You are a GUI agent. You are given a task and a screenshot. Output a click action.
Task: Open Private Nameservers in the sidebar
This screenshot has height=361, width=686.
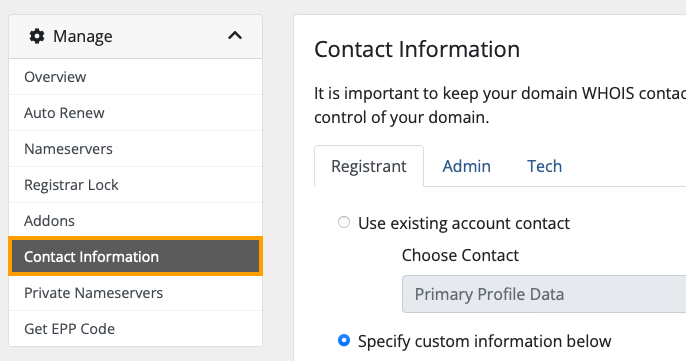click(136, 293)
